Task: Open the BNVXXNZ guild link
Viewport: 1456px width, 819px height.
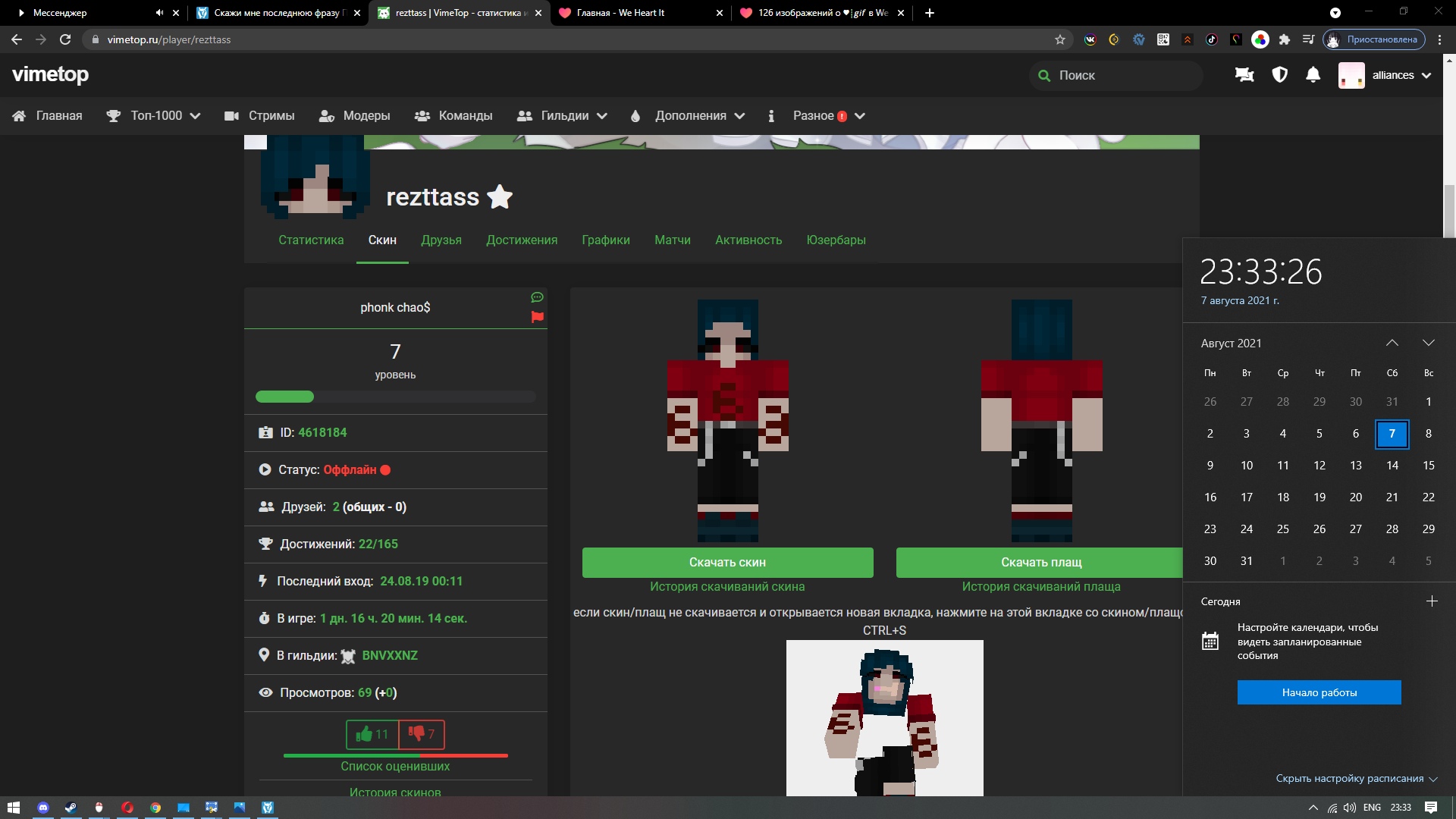Action: pyautogui.click(x=390, y=656)
